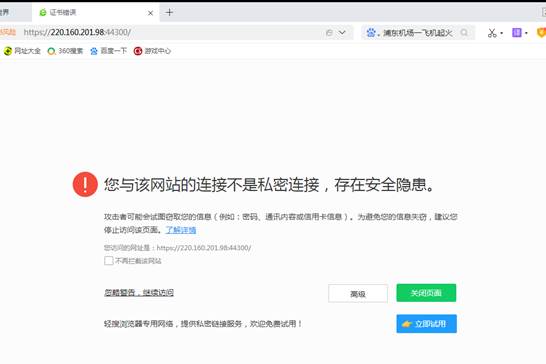Expand the scissors tool dropdown arrow

point(501,33)
